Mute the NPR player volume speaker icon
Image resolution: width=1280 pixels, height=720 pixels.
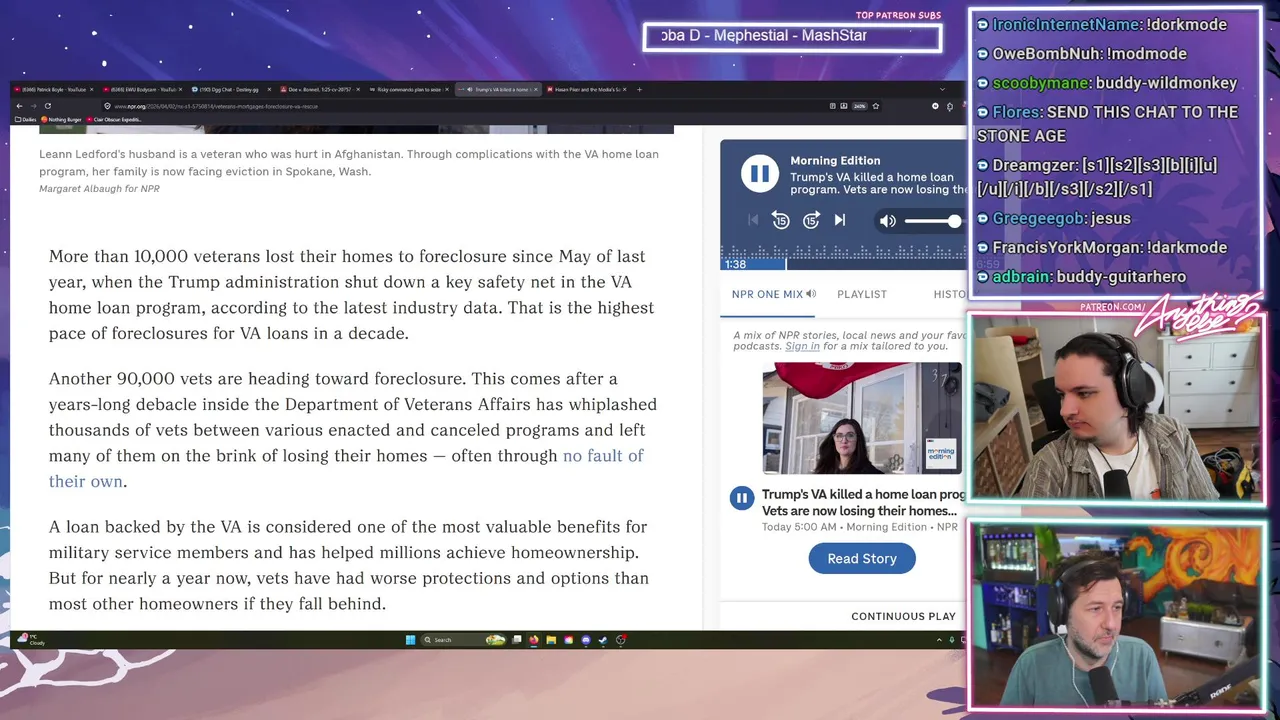click(887, 221)
